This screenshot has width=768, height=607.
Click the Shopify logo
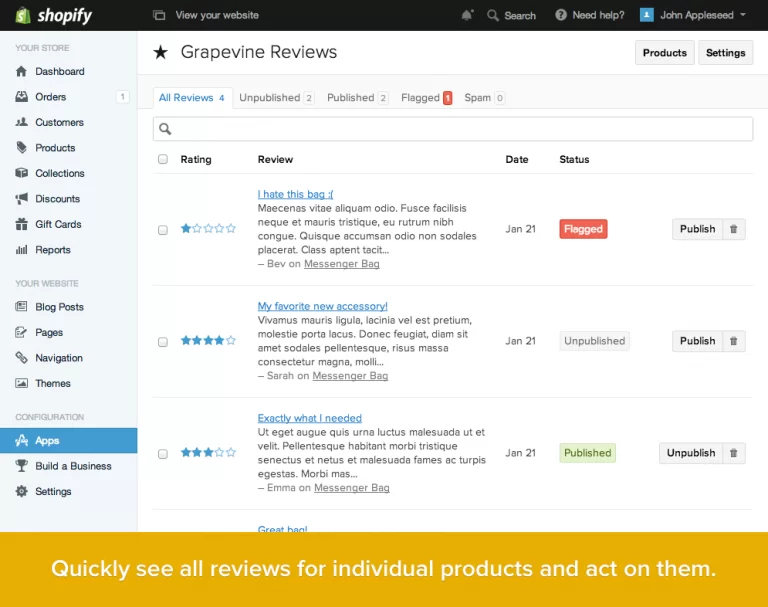(x=54, y=15)
